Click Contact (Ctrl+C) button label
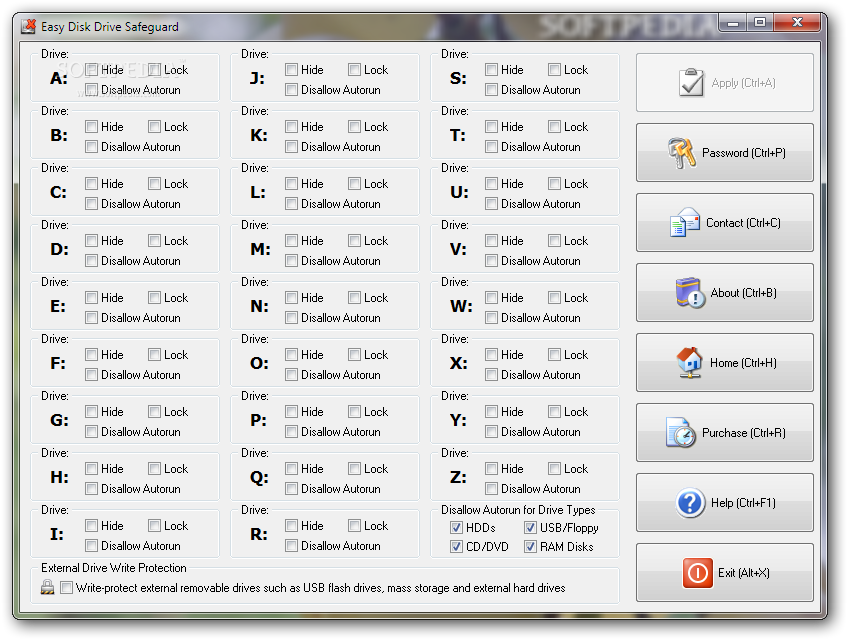848x640 pixels. click(743, 223)
